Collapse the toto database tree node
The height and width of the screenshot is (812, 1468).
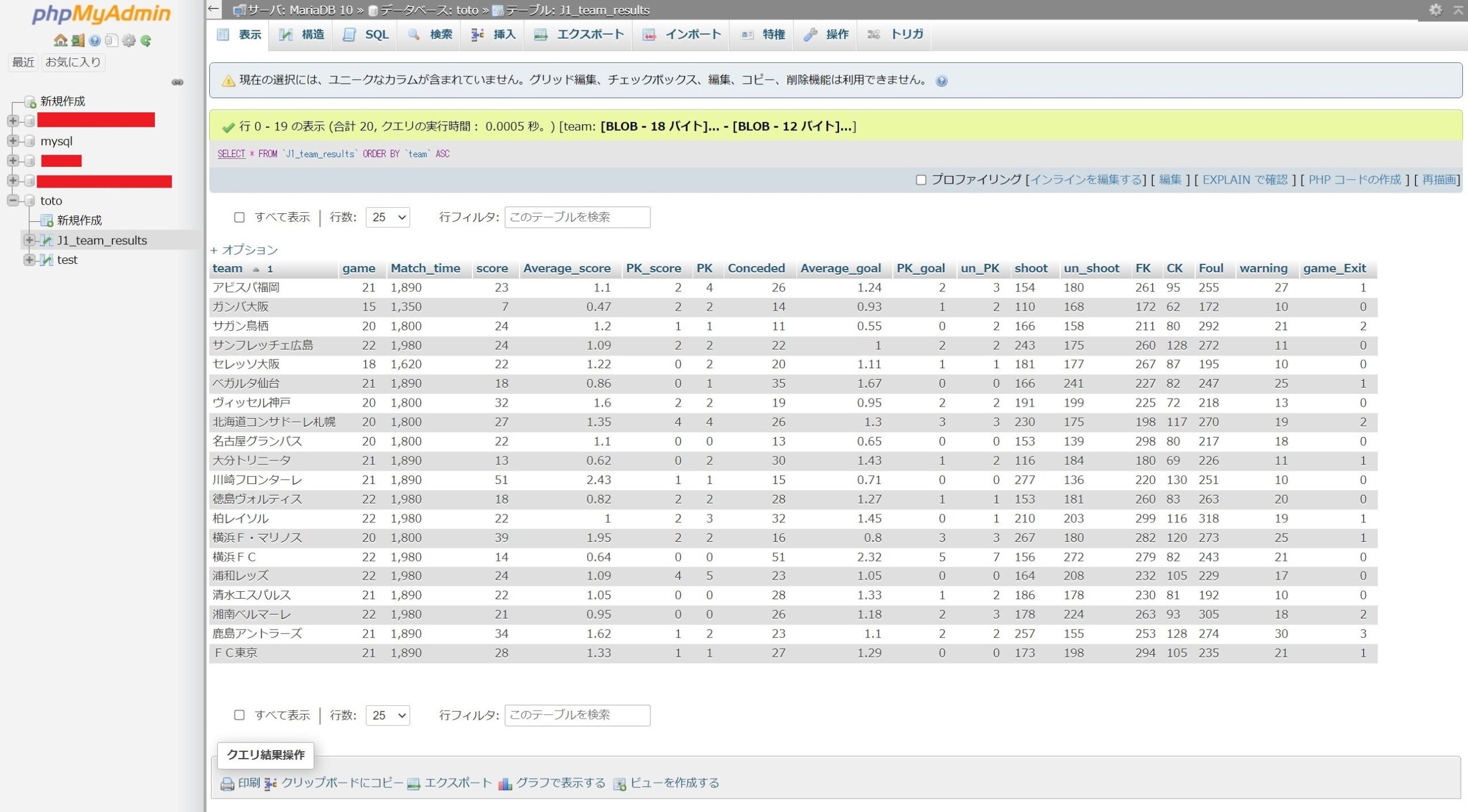point(13,201)
